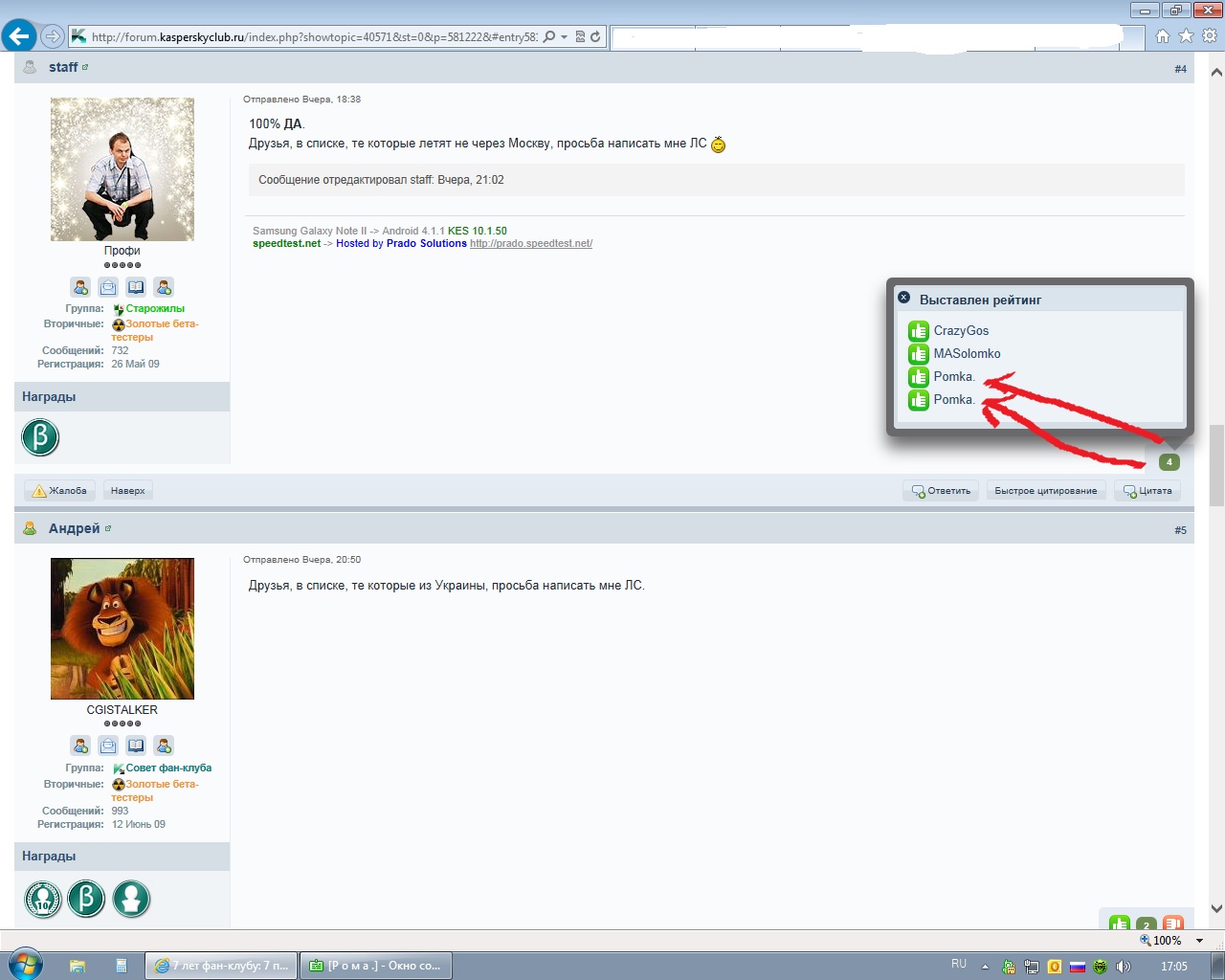
Task: Open the favorites star panel
Action: pyautogui.click(x=1186, y=36)
